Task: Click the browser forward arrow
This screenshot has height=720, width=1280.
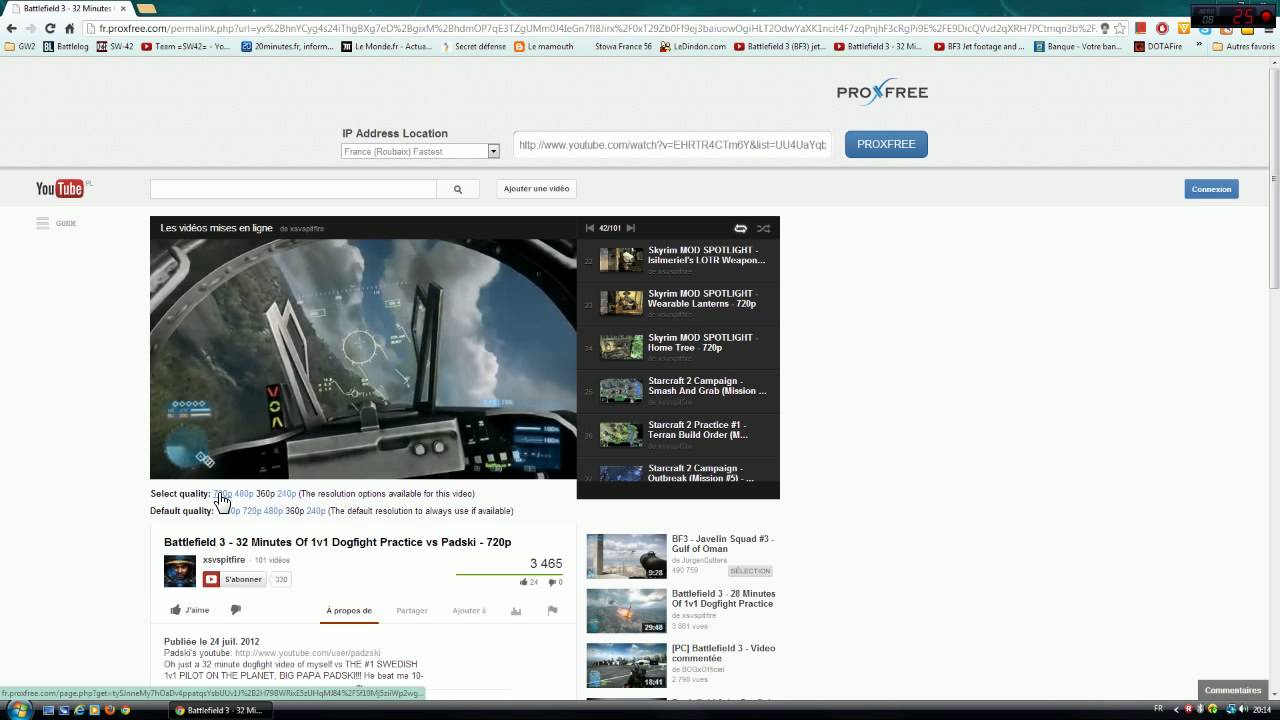Action: pyautogui.click(x=31, y=29)
